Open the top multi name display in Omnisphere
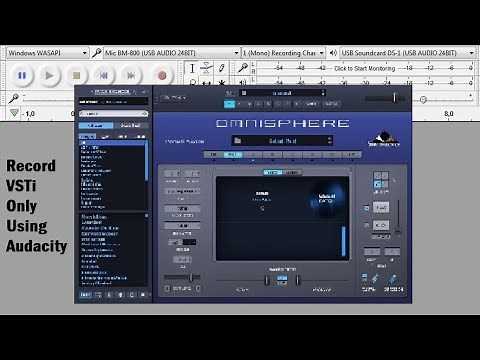 pos(282,93)
